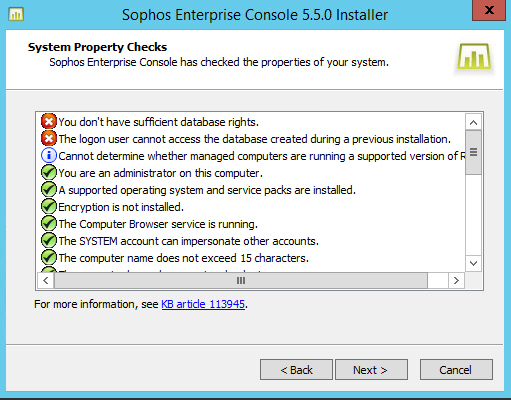This screenshot has width=511, height=400.
Task: Click the list's scroll up arrow
Action: click(473, 122)
